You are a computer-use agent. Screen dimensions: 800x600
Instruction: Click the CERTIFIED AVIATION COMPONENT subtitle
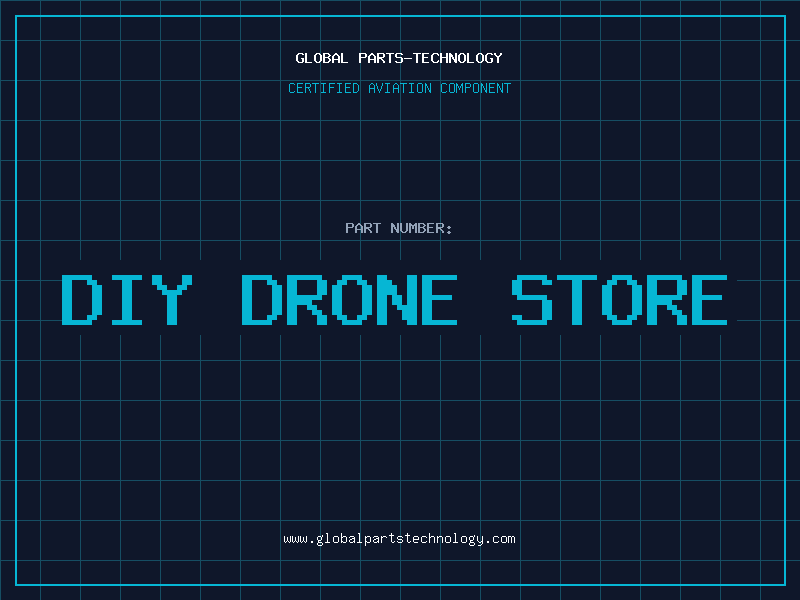(x=399, y=88)
